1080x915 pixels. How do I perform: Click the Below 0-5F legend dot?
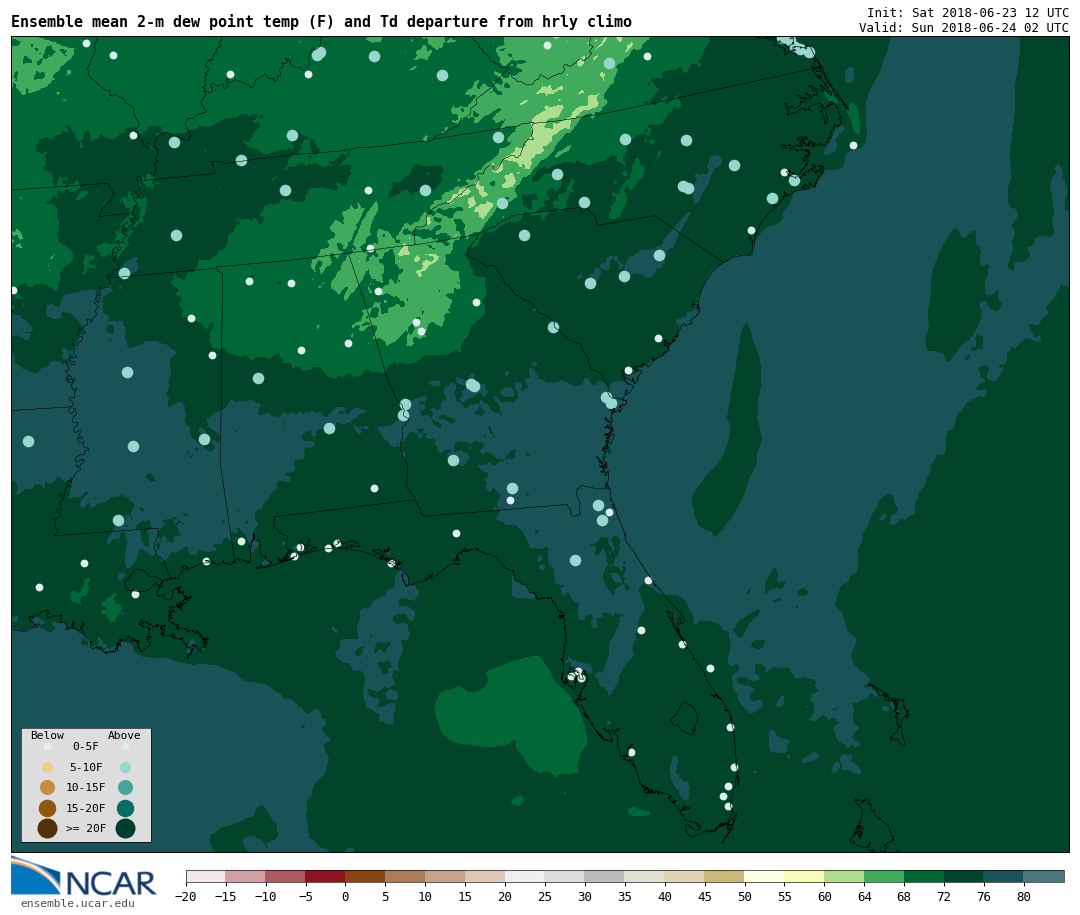point(48,746)
